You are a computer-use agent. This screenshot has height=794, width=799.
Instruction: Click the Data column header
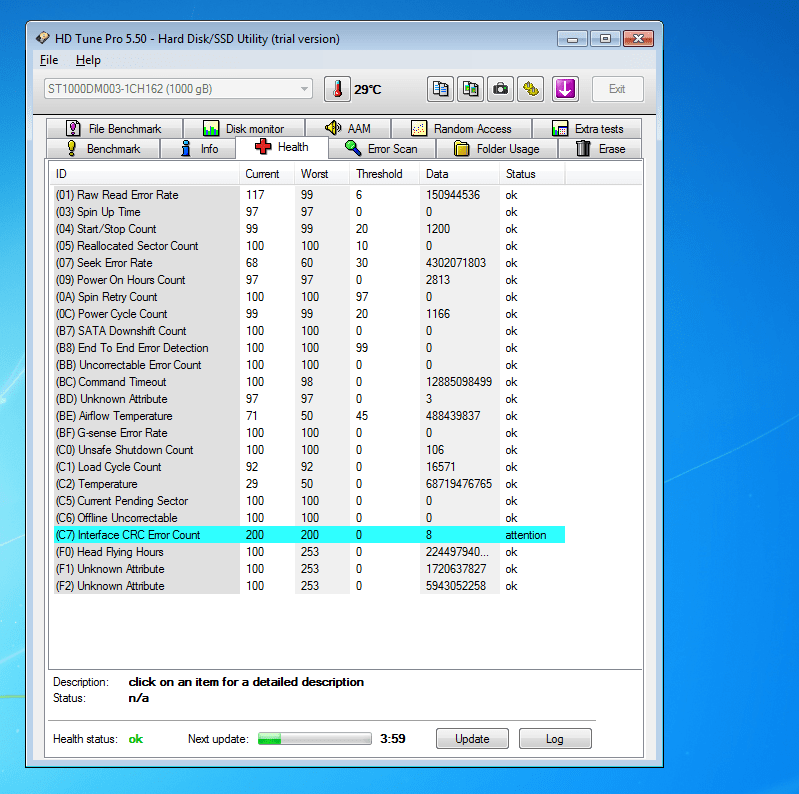(459, 174)
